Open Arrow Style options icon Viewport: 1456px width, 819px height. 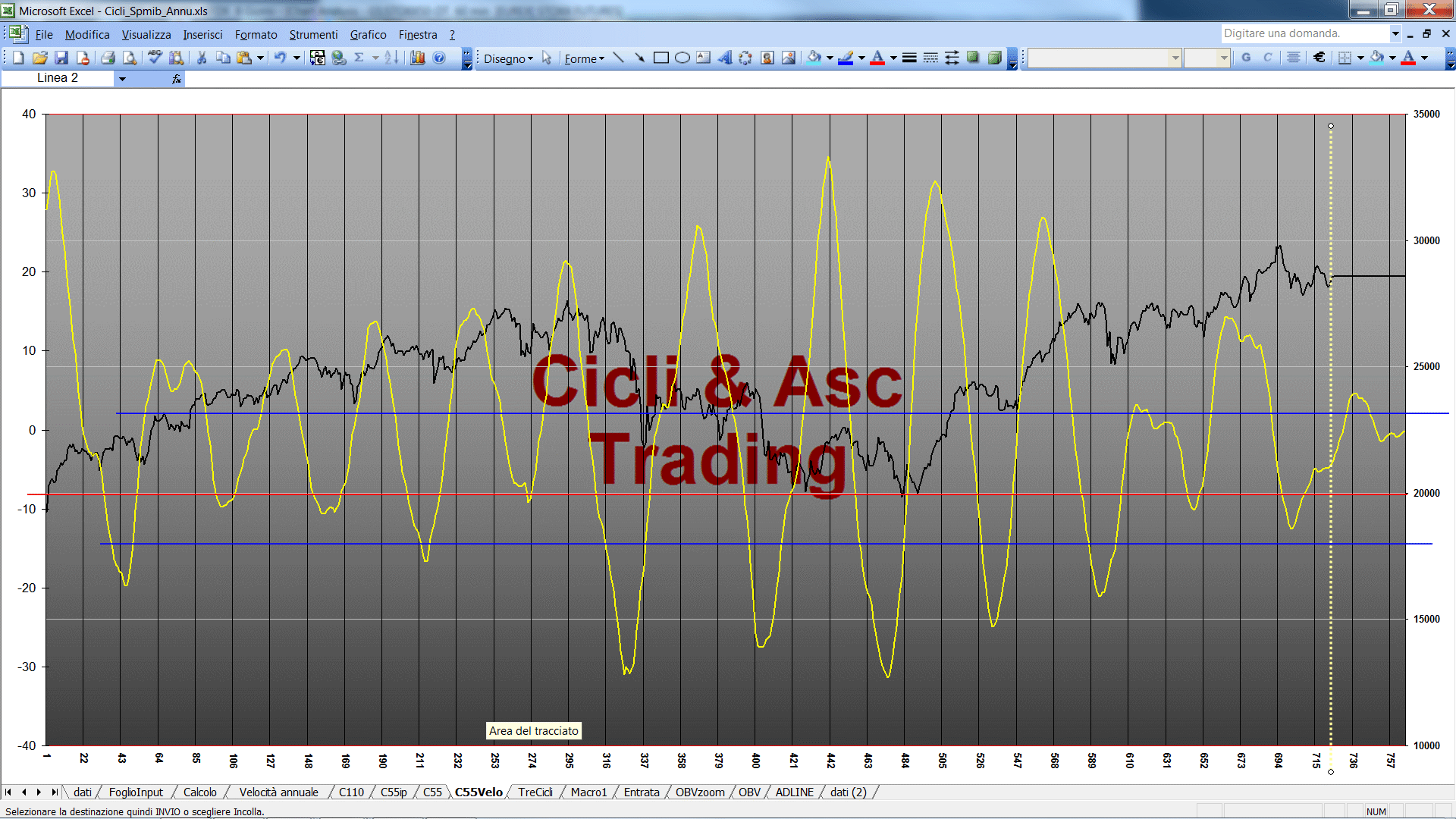click(x=952, y=58)
